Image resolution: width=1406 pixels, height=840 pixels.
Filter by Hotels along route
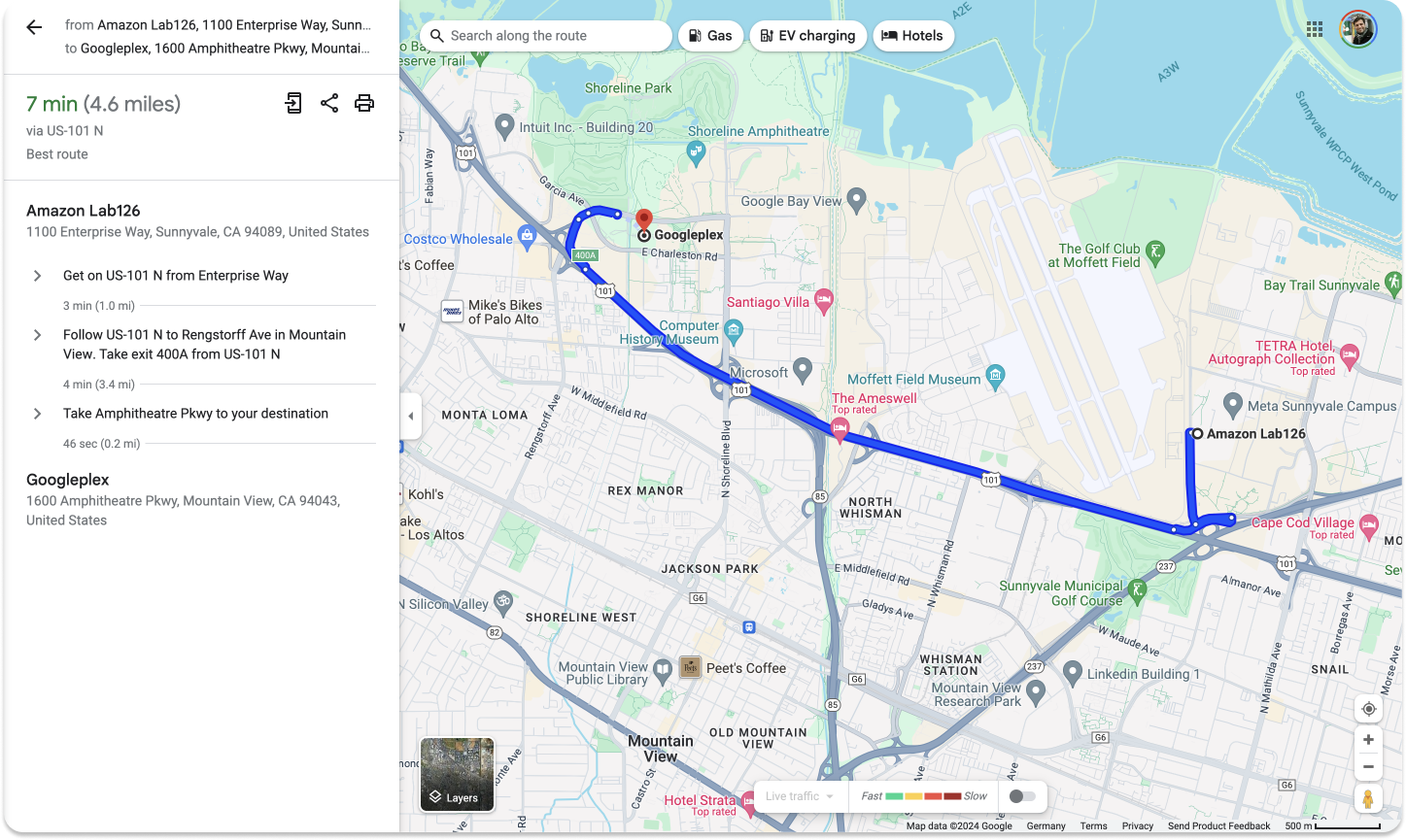(x=912, y=36)
